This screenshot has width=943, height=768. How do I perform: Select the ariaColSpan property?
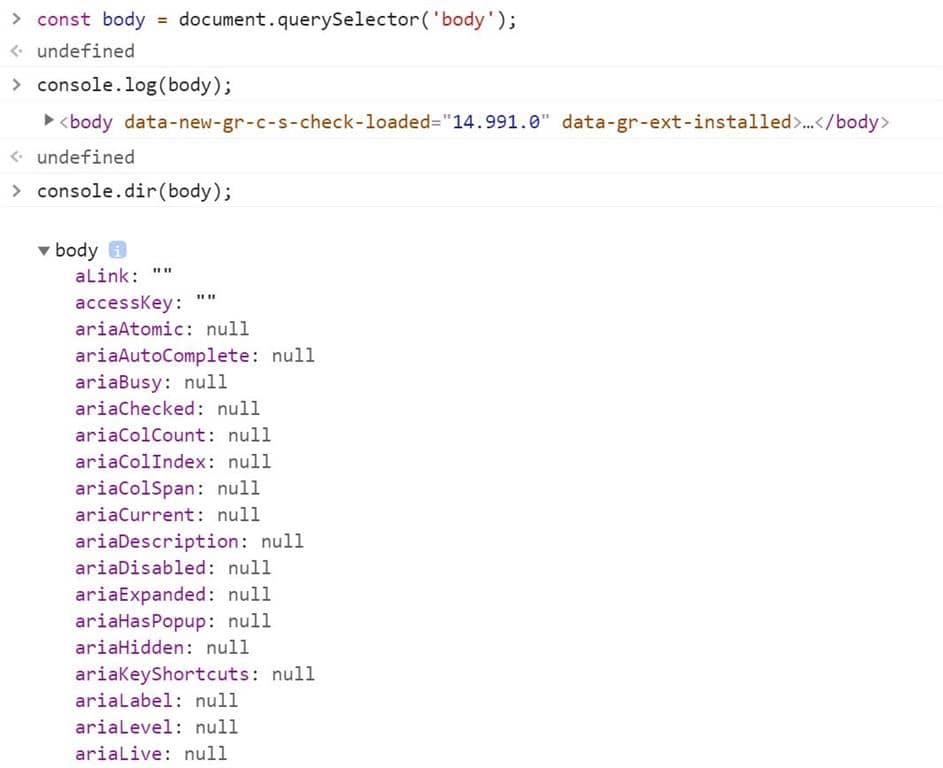click(x=167, y=488)
